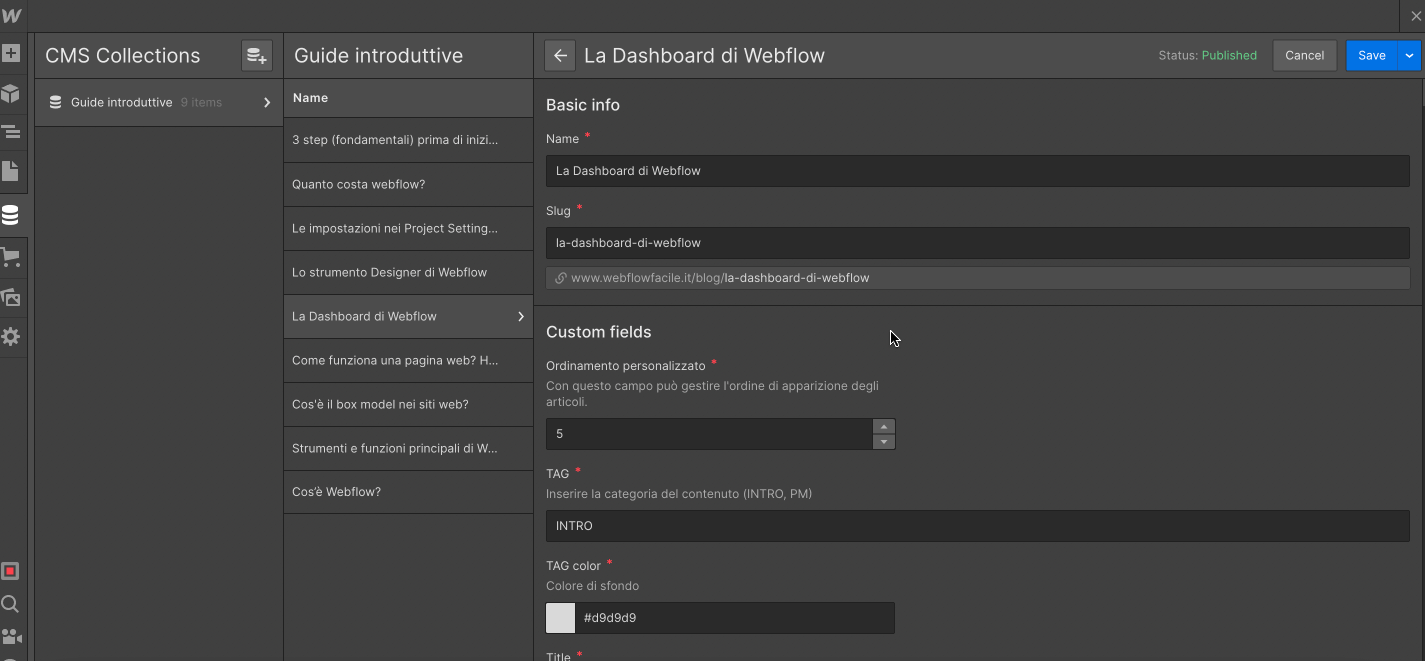Viewport: 1425px width, 661px height.
Task: Expand the Guide introduttive collection chevron
Action: (267, 102)
